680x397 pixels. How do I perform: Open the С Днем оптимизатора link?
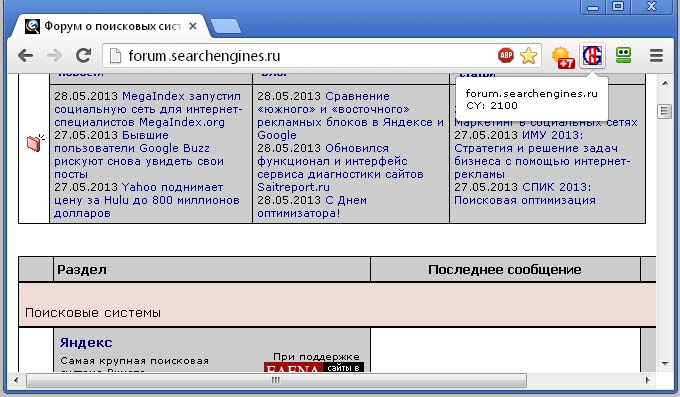(312, 207)
